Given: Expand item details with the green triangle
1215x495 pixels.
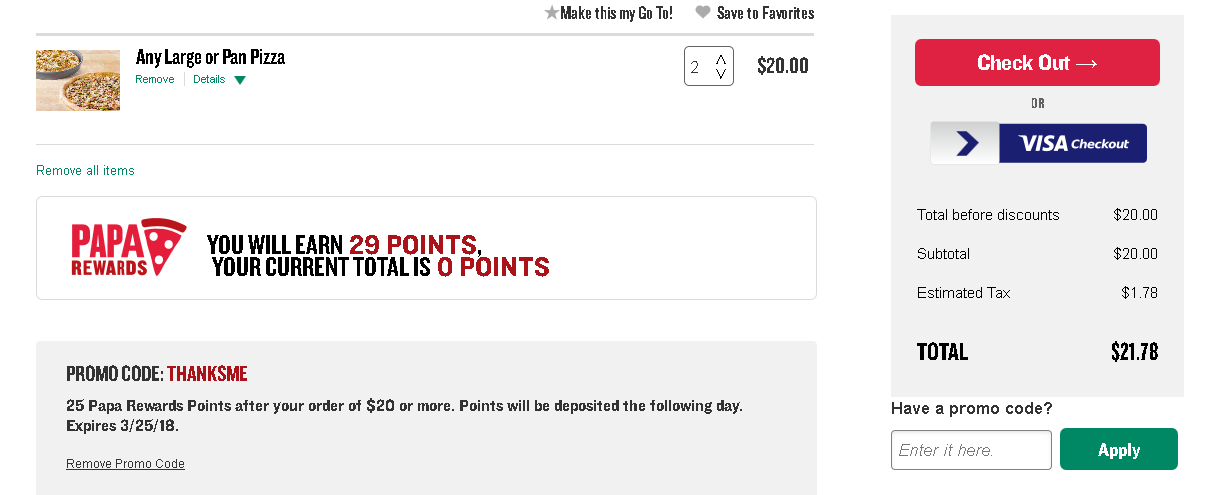Looking at the screenshot, I should point(239,80).
